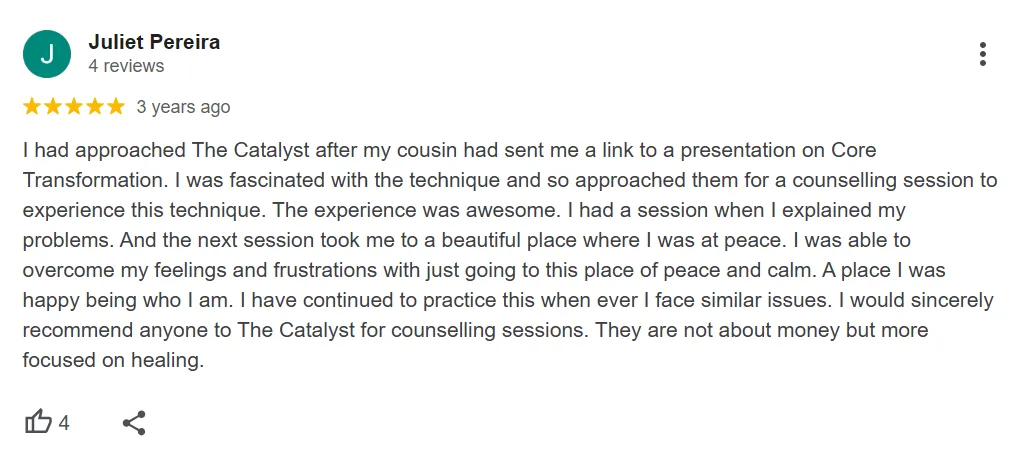This screenshot has width=1019, height=456.
Task: Share this review via share icon
Action: 134,422
